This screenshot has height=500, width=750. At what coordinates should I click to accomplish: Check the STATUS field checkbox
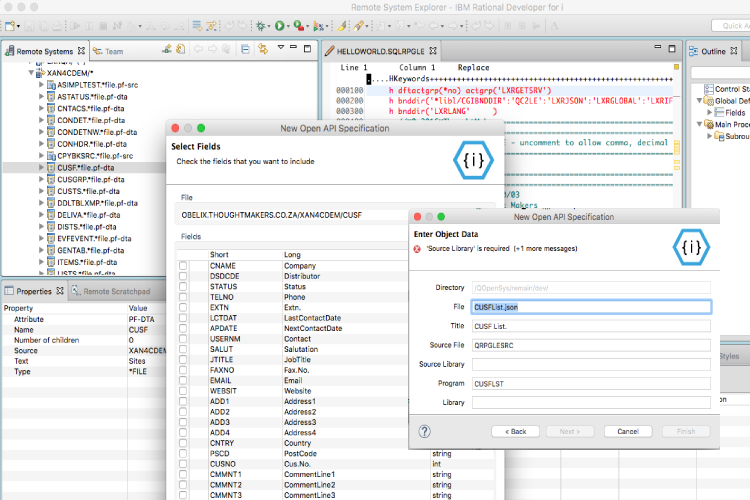[x=183, y=287]
